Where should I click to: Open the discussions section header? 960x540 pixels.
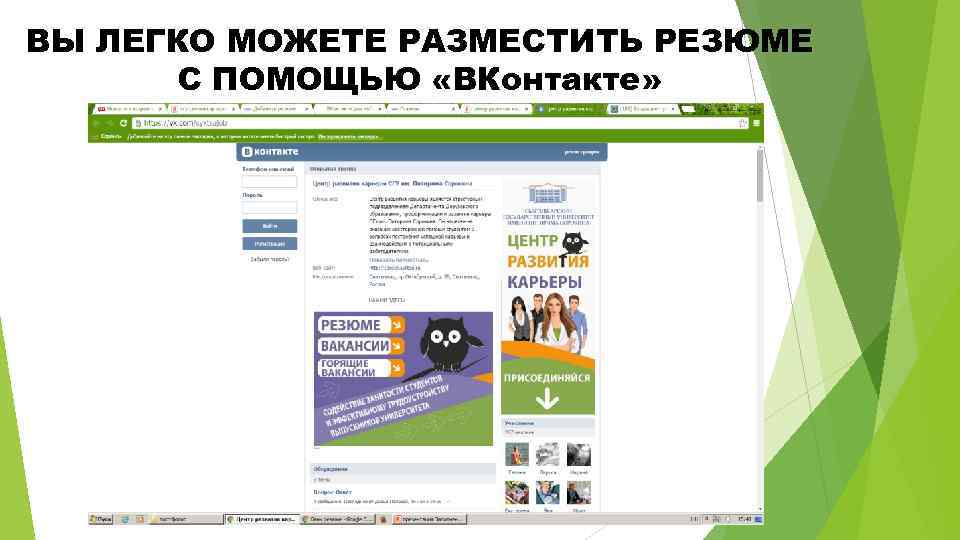[403, 469]
